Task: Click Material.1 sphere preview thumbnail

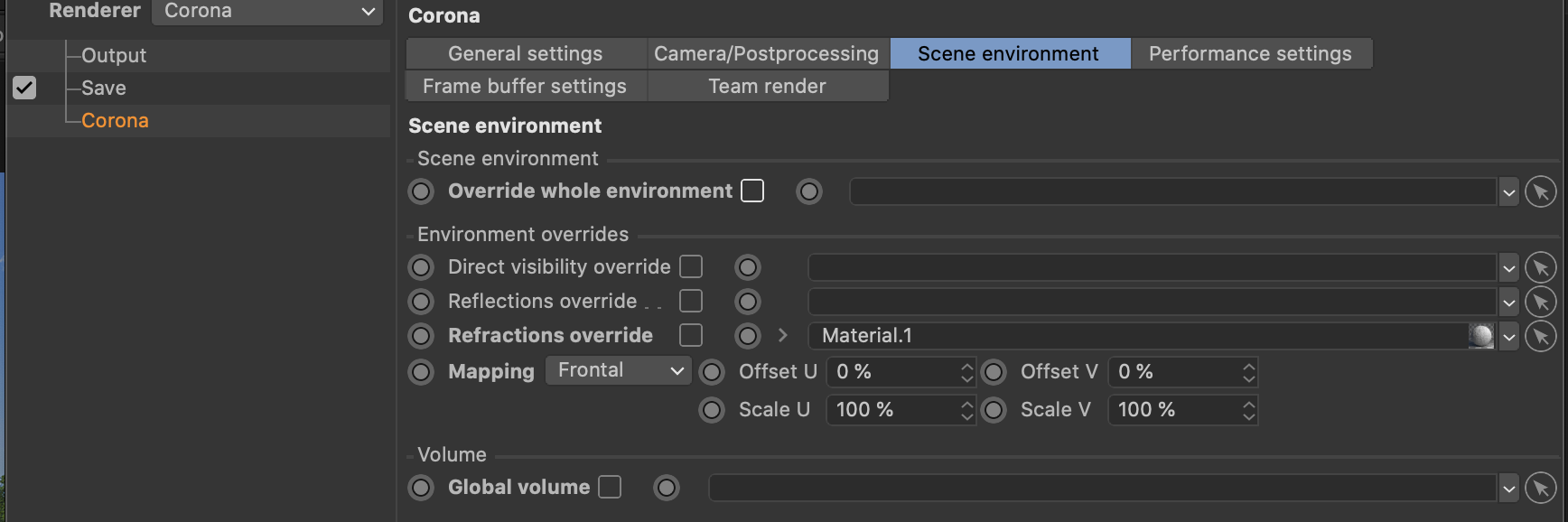Action: coord(1480,336)
